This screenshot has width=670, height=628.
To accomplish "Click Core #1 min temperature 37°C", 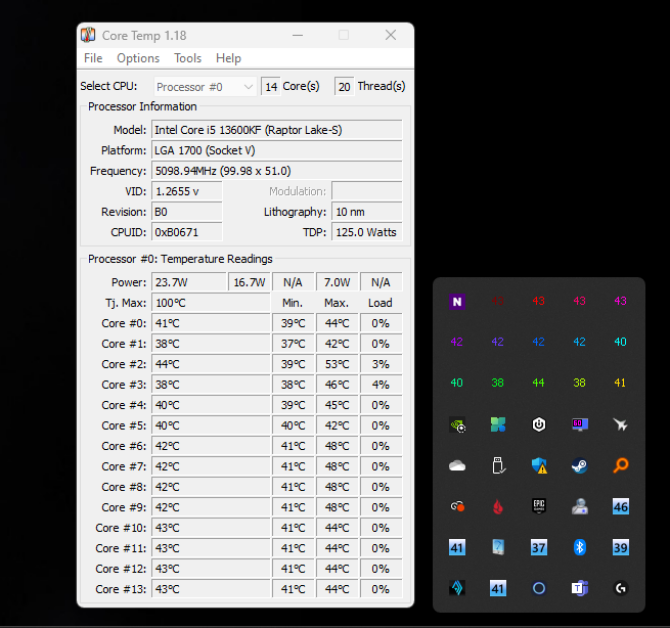I will pyautogui.click(x=293, y=344).
